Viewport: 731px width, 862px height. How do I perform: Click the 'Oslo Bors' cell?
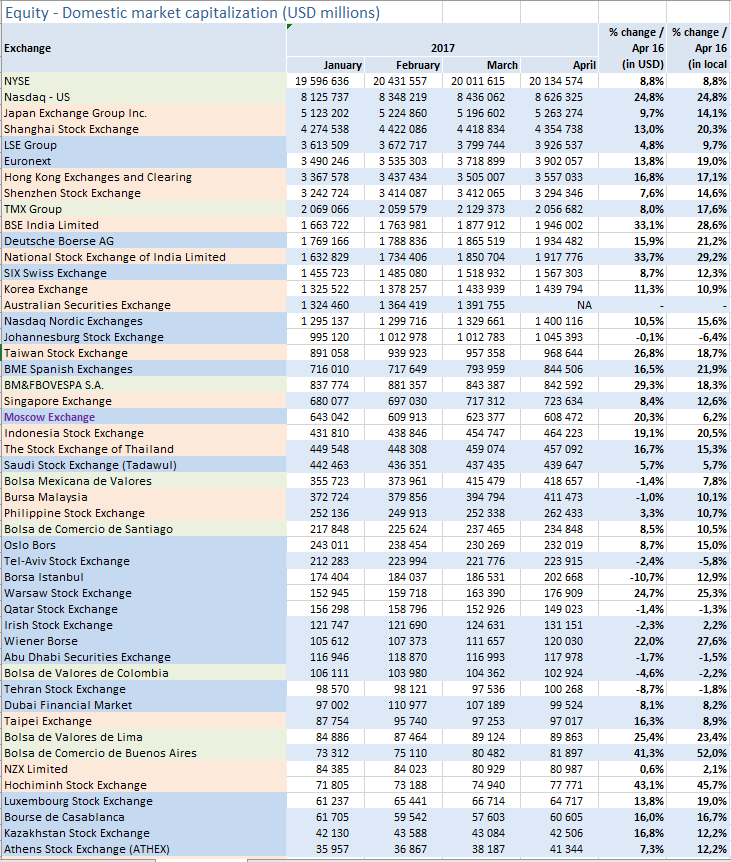click(x=144, y=544)
